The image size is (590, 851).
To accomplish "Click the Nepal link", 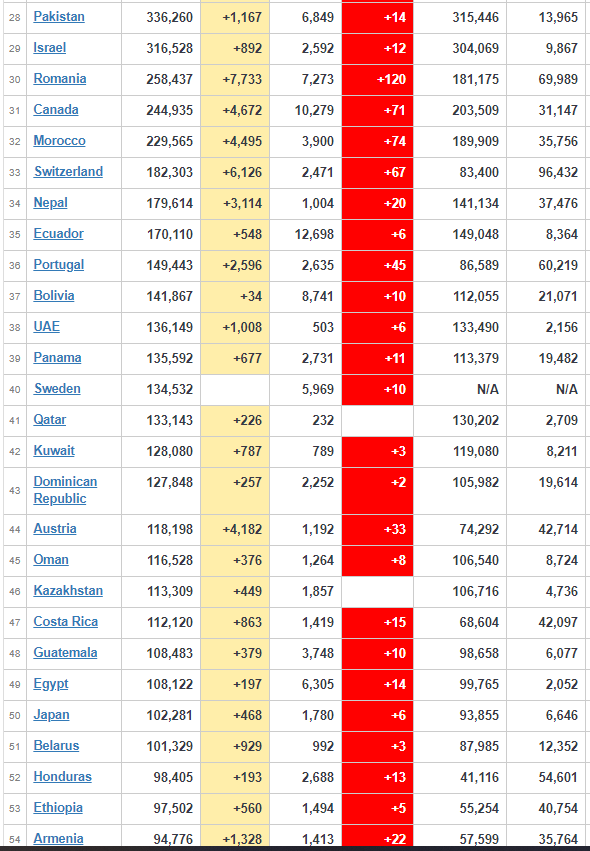I will point(50,203).
